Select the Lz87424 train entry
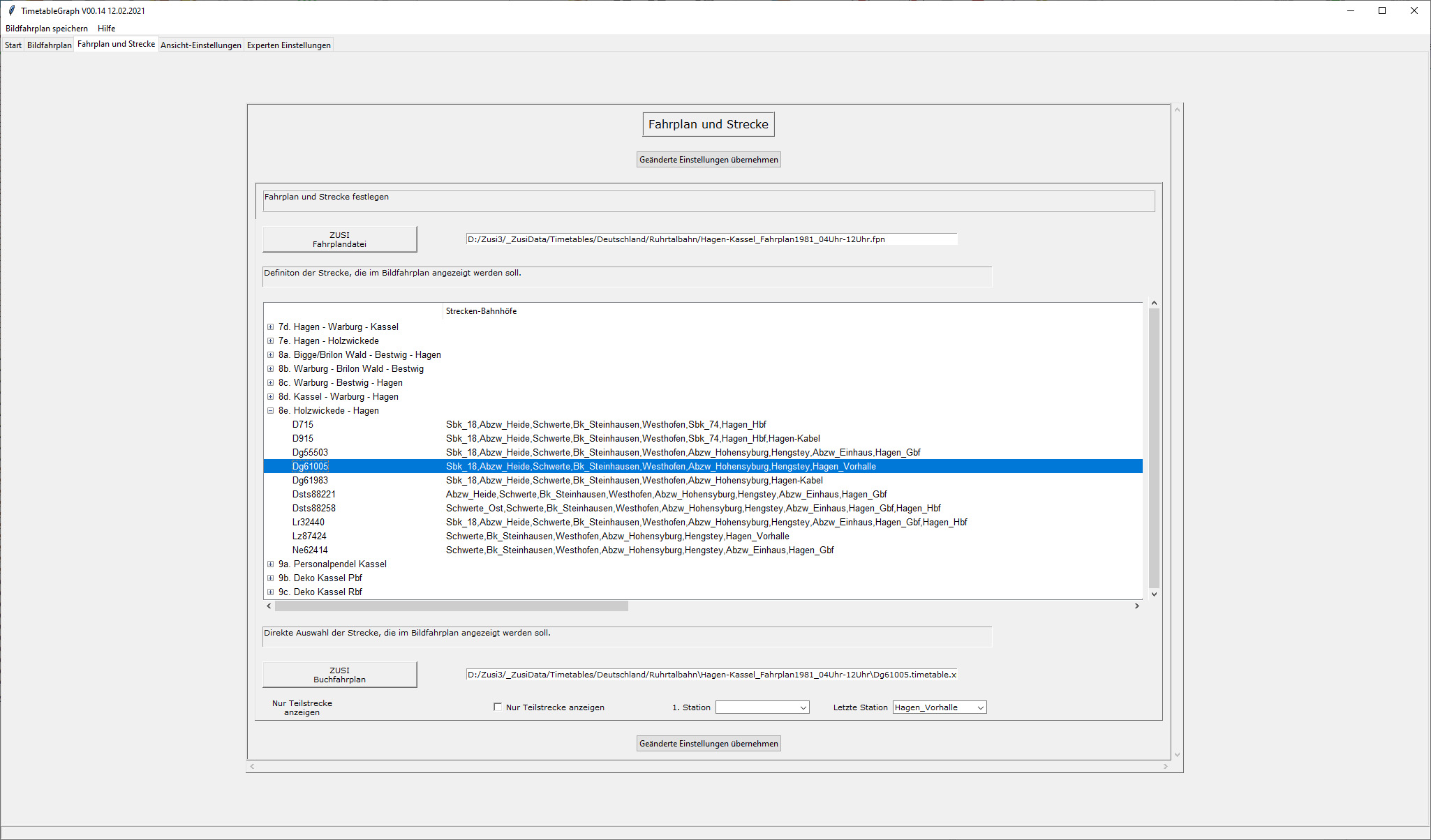Image resolution: width=1431 pixels, height=840 pixels. 309,536
